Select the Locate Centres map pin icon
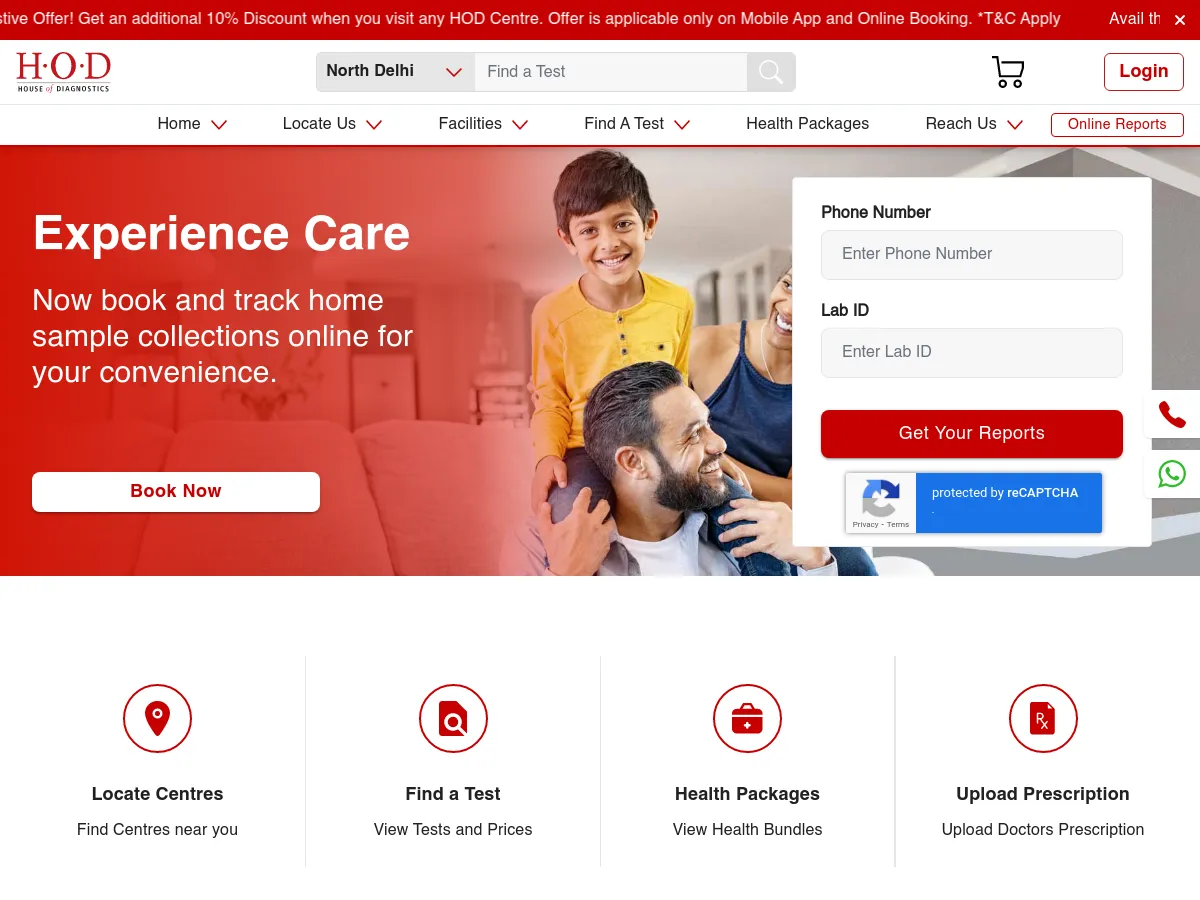 tap(157, 718)
